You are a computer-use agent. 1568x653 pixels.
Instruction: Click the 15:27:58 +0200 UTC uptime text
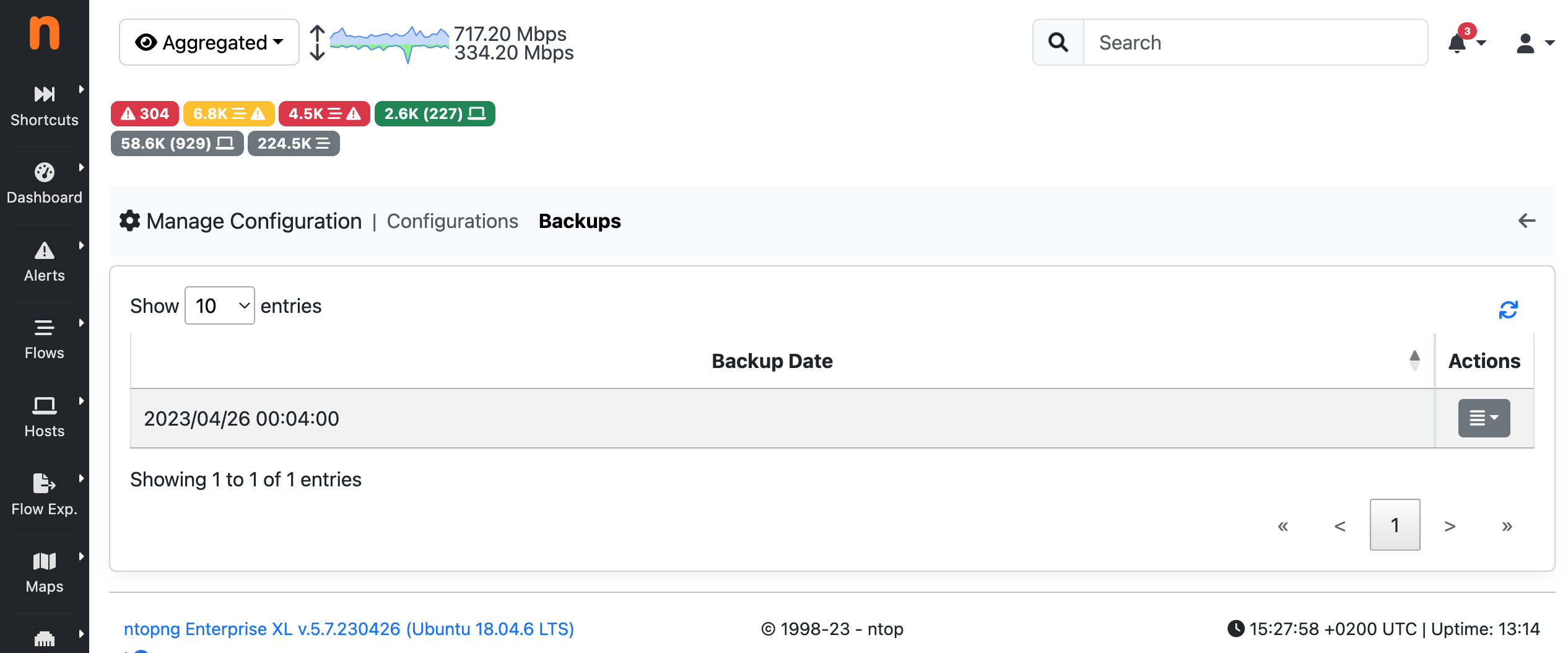coord(1395,629)
